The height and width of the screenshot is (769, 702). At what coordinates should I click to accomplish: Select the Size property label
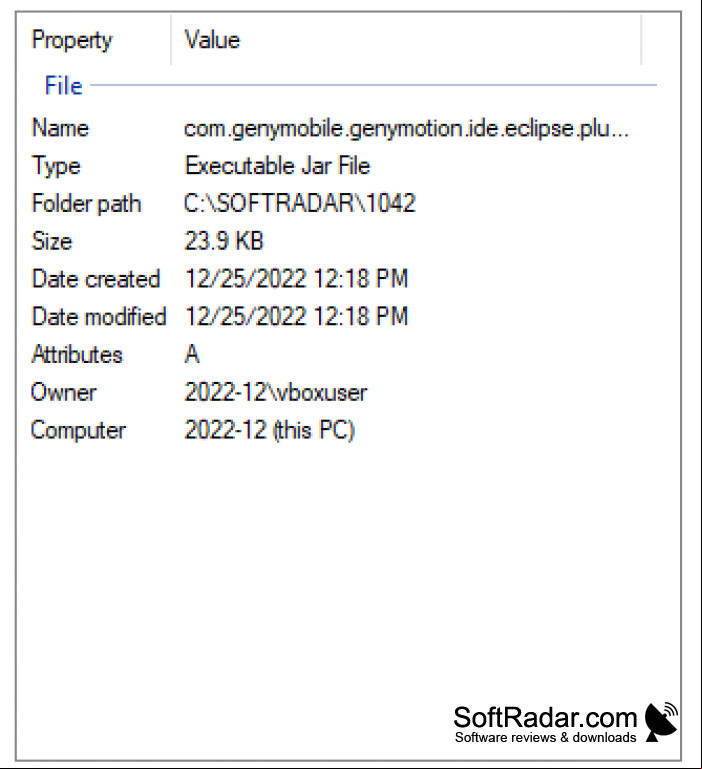click(x=52, y=241)
